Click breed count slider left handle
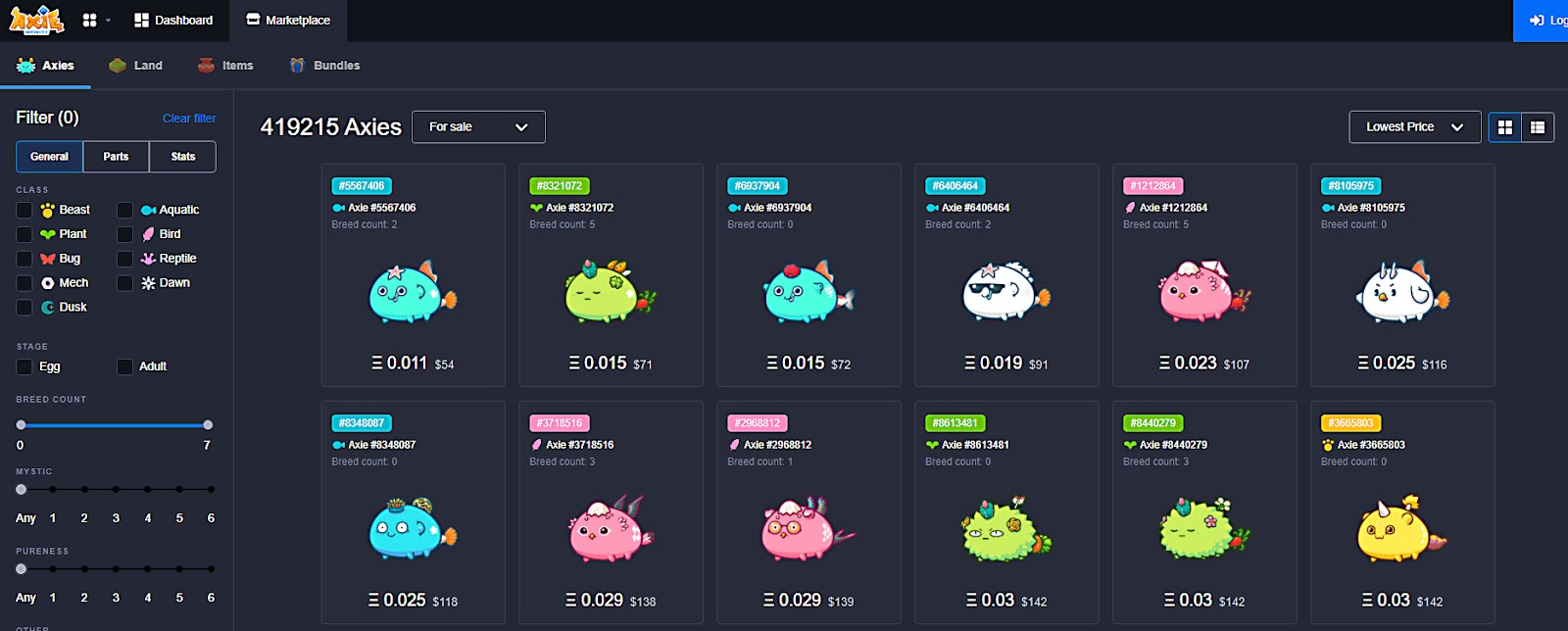The width and height of the screenshot is (1568, 631). [21, 425]
